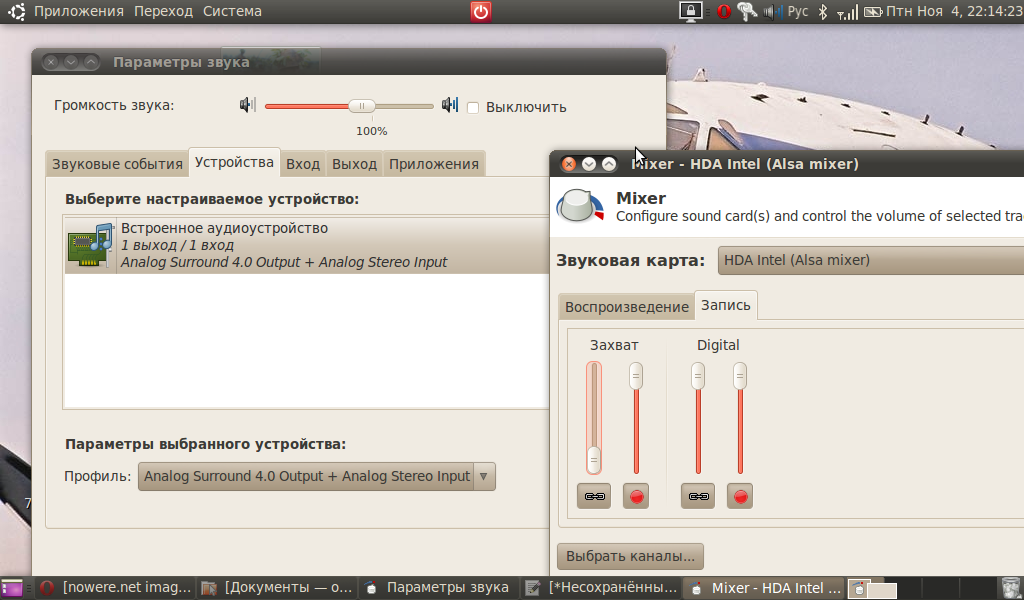Click the Захват channel label

[x=614, y=345]
